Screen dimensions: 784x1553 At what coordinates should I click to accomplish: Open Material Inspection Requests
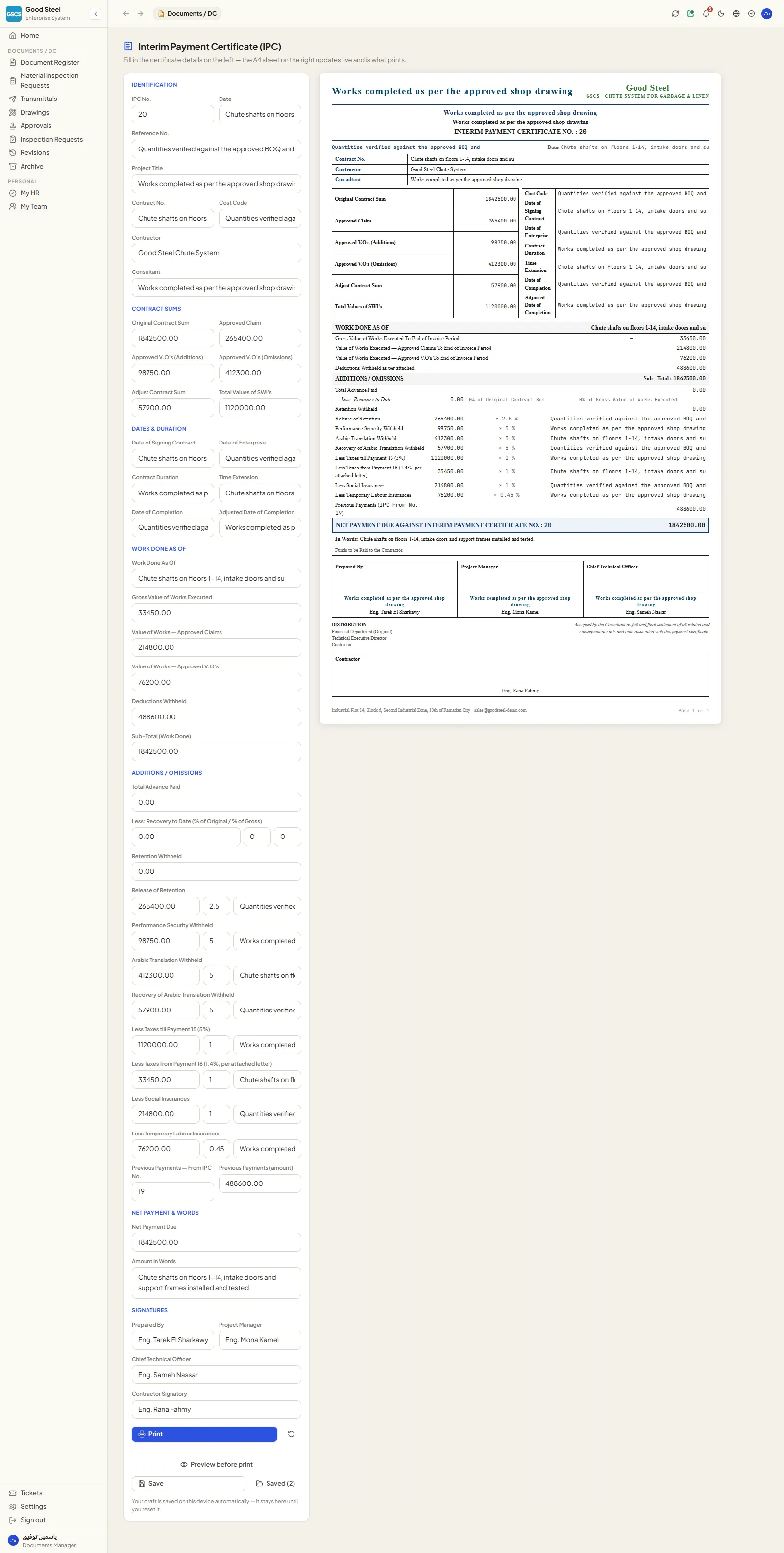coord(53,80)
